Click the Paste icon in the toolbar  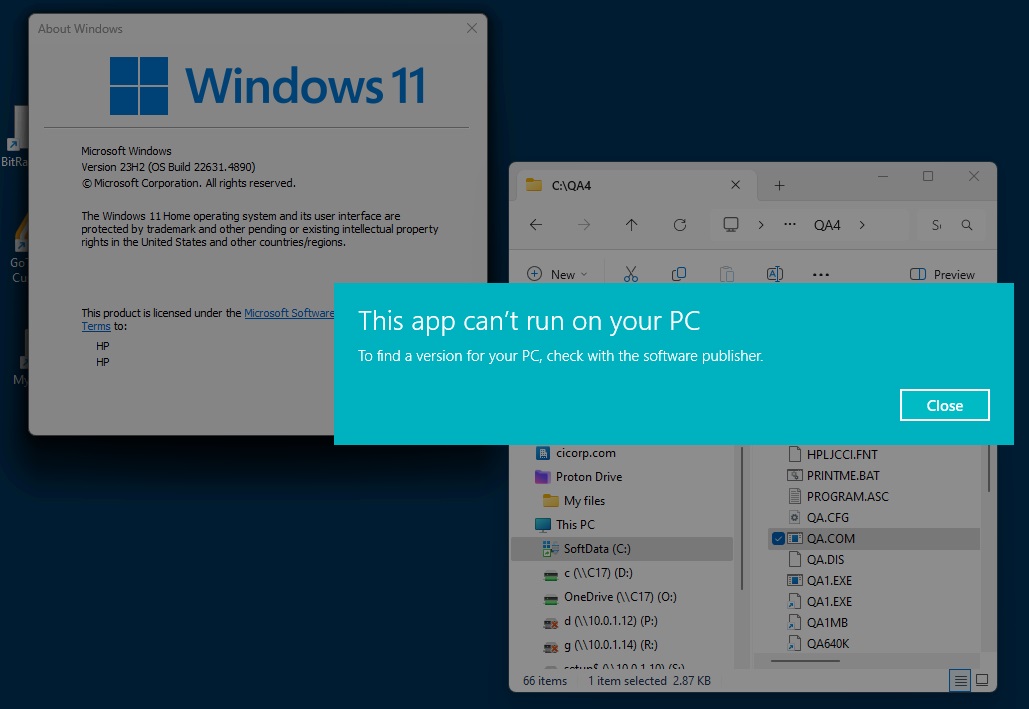coord(726,274)
